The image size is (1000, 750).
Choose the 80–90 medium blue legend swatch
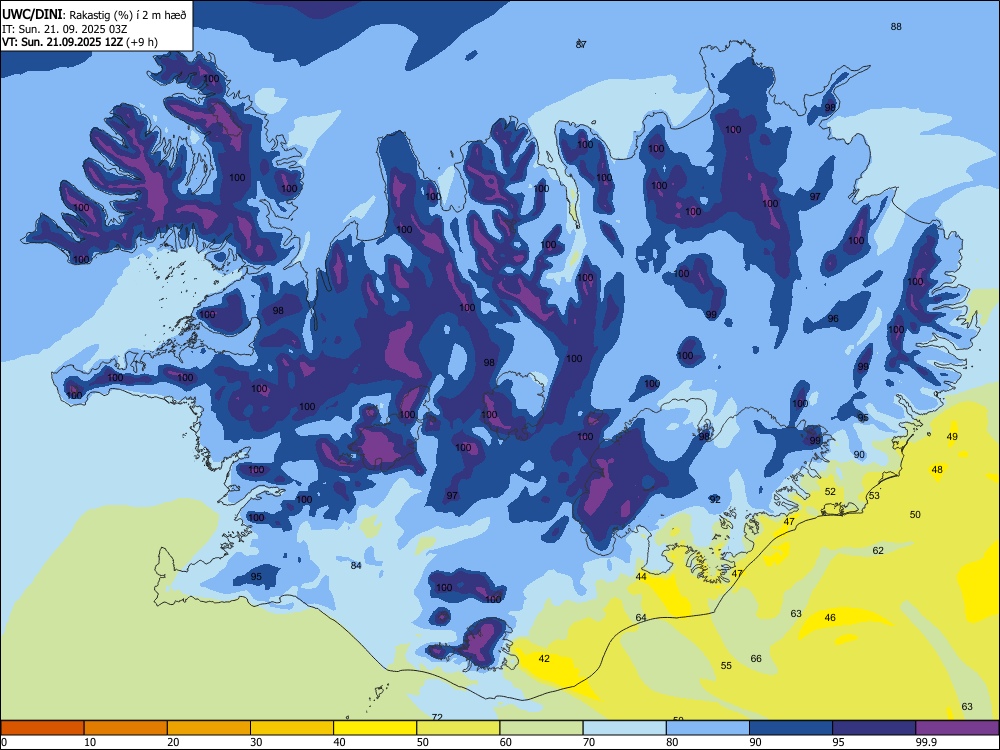pyautogui.click(x=708, y=728)
